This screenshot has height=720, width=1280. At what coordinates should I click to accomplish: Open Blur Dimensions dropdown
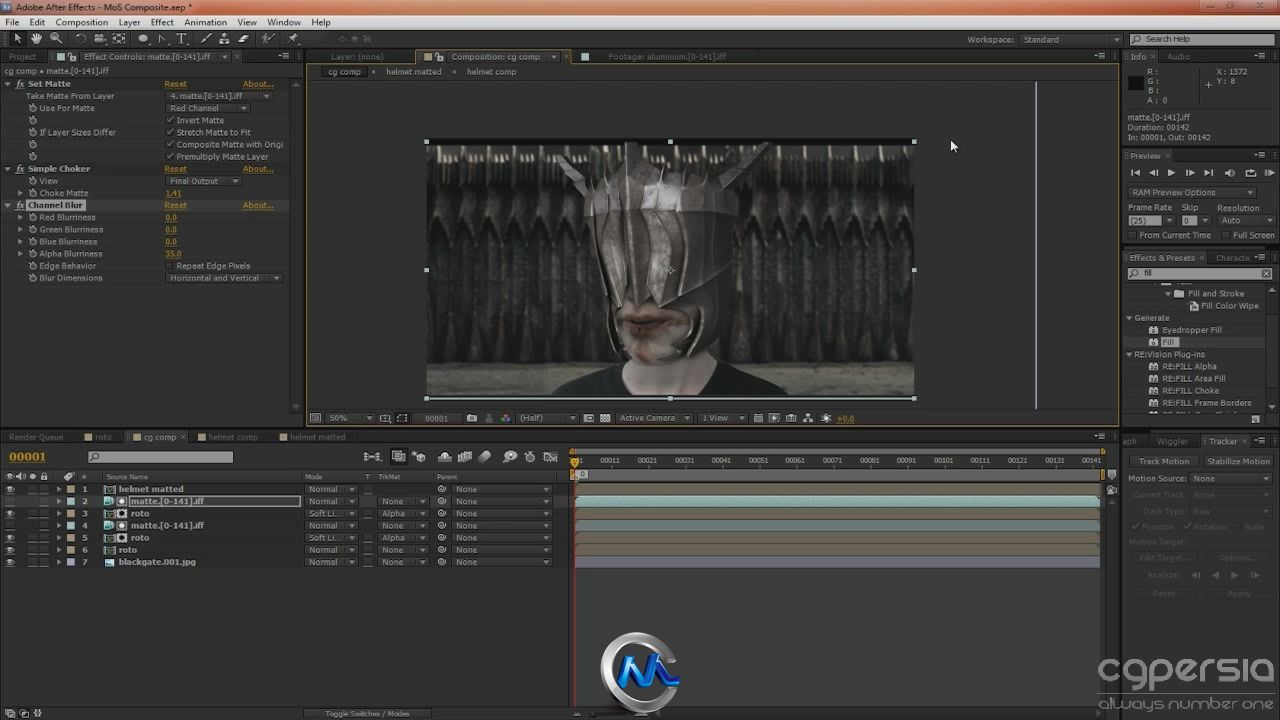click(x=224, y=278)
